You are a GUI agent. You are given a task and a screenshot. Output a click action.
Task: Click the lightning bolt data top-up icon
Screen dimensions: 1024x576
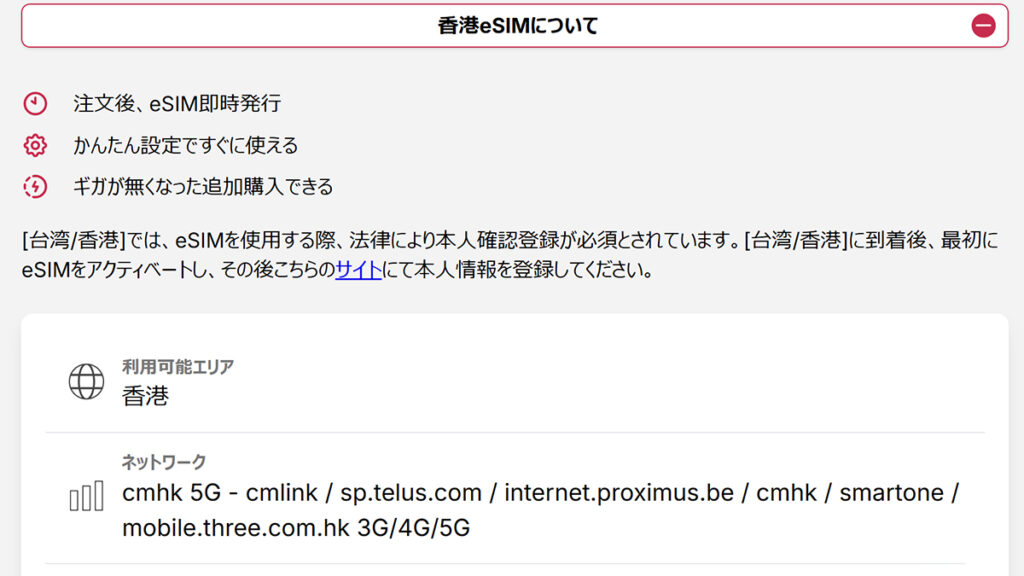pos(35,187)
